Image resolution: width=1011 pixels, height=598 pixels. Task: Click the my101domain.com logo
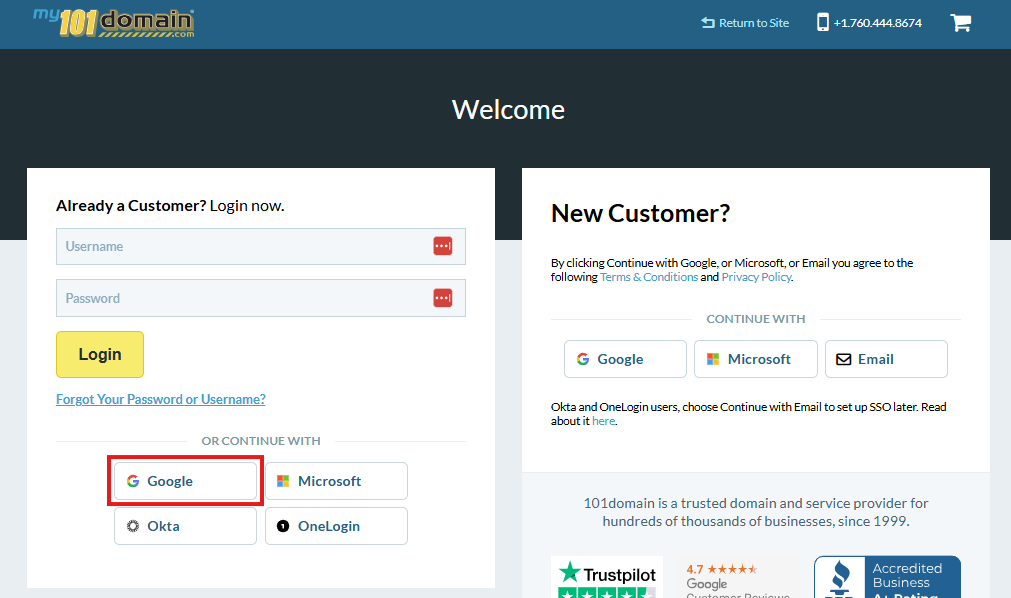coord(112,22)
